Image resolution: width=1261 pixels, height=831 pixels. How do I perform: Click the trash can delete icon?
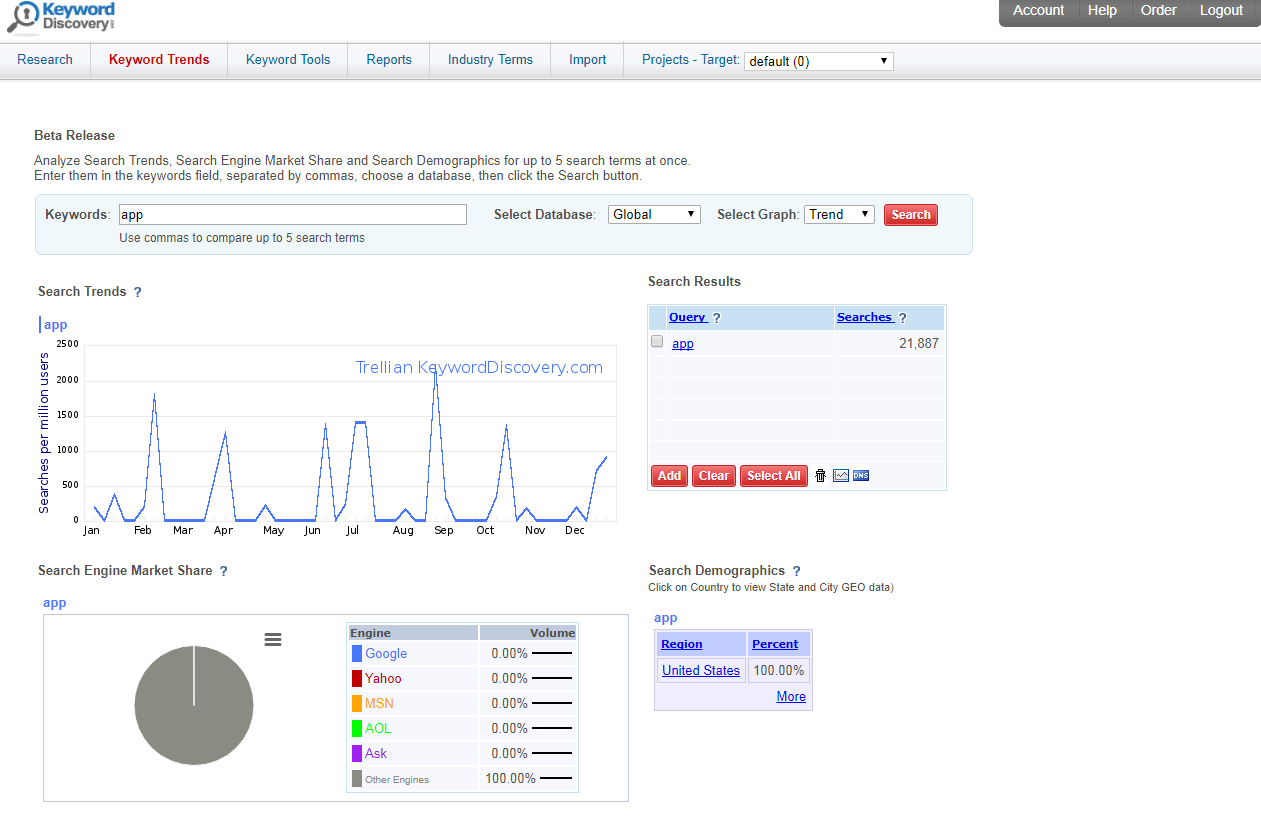(821, 476)
